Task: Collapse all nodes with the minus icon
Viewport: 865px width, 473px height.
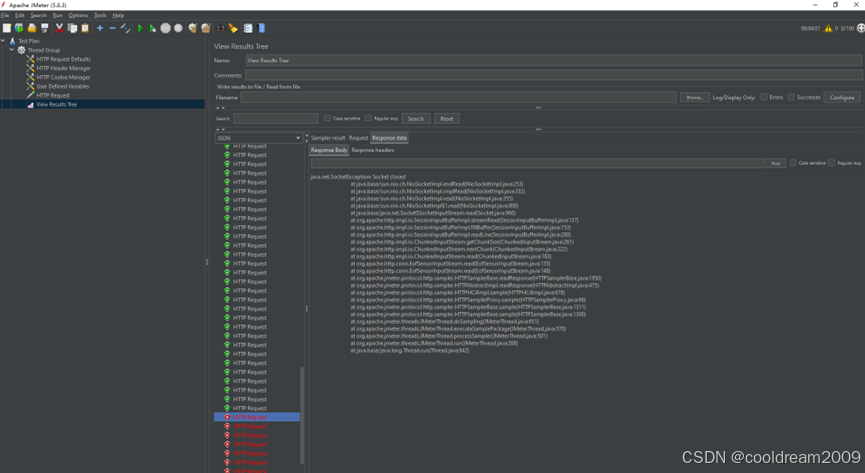Action: coord(113,28)
